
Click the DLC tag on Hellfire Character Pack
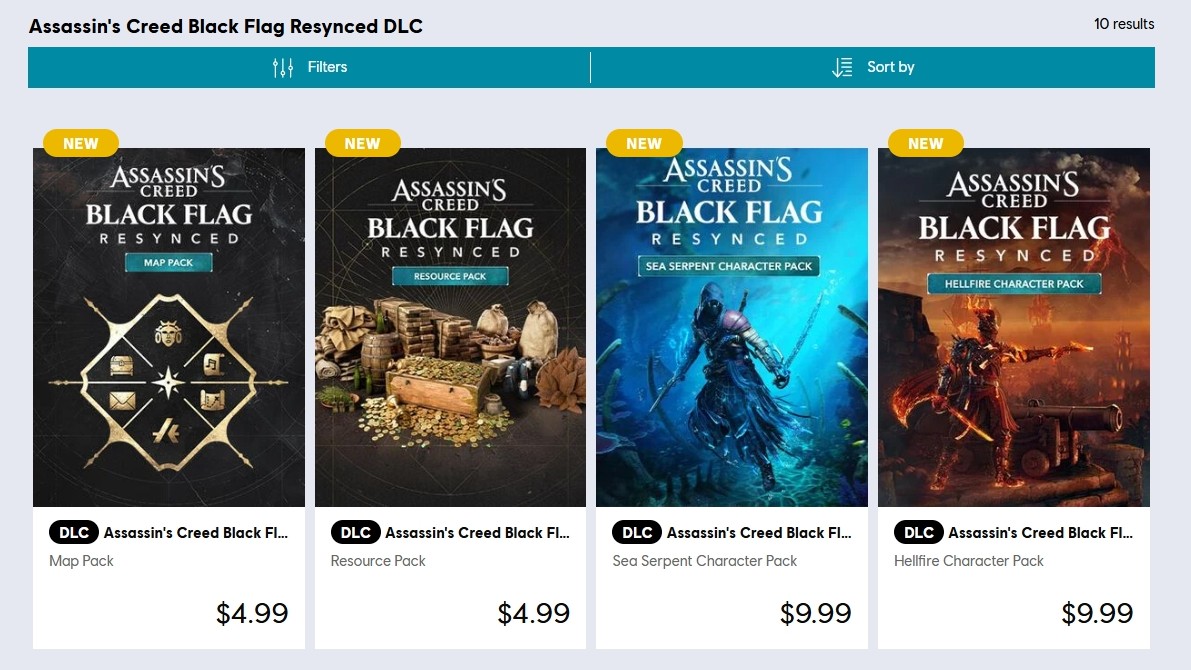point(918,533)
